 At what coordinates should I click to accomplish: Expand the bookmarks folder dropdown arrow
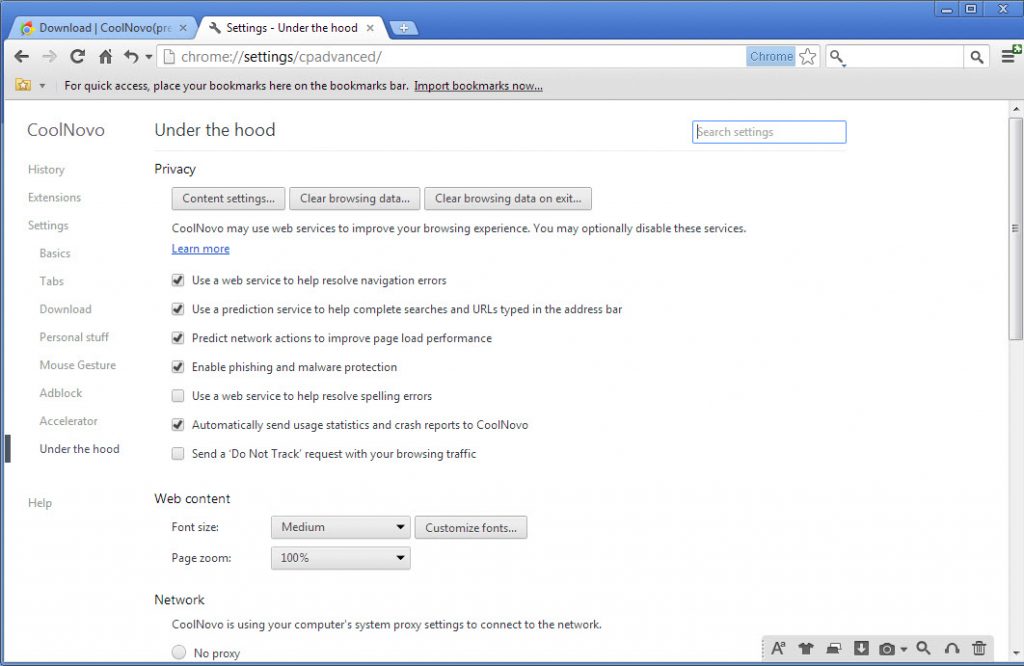42,86
